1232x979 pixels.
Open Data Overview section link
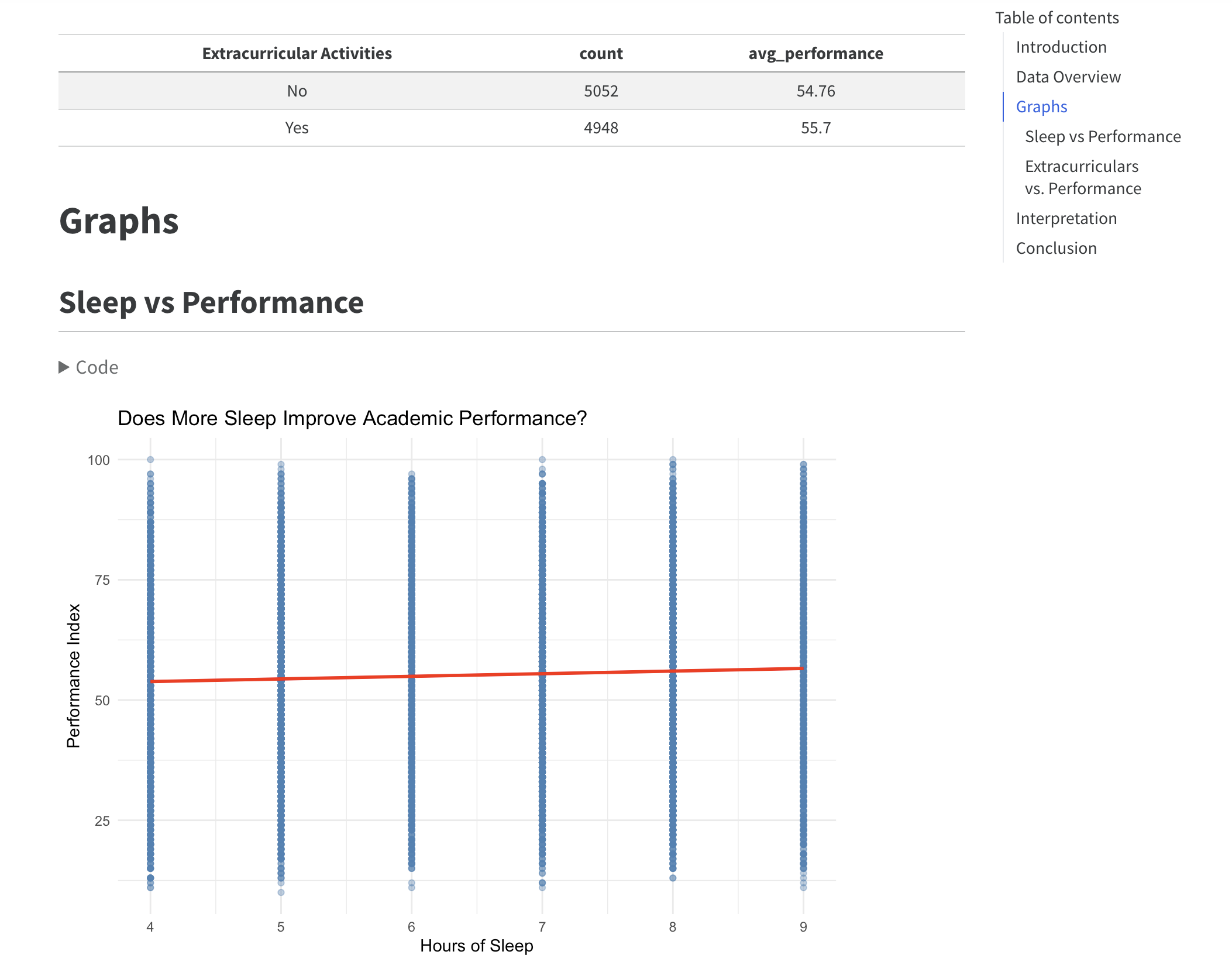(x=1068, y=77)
